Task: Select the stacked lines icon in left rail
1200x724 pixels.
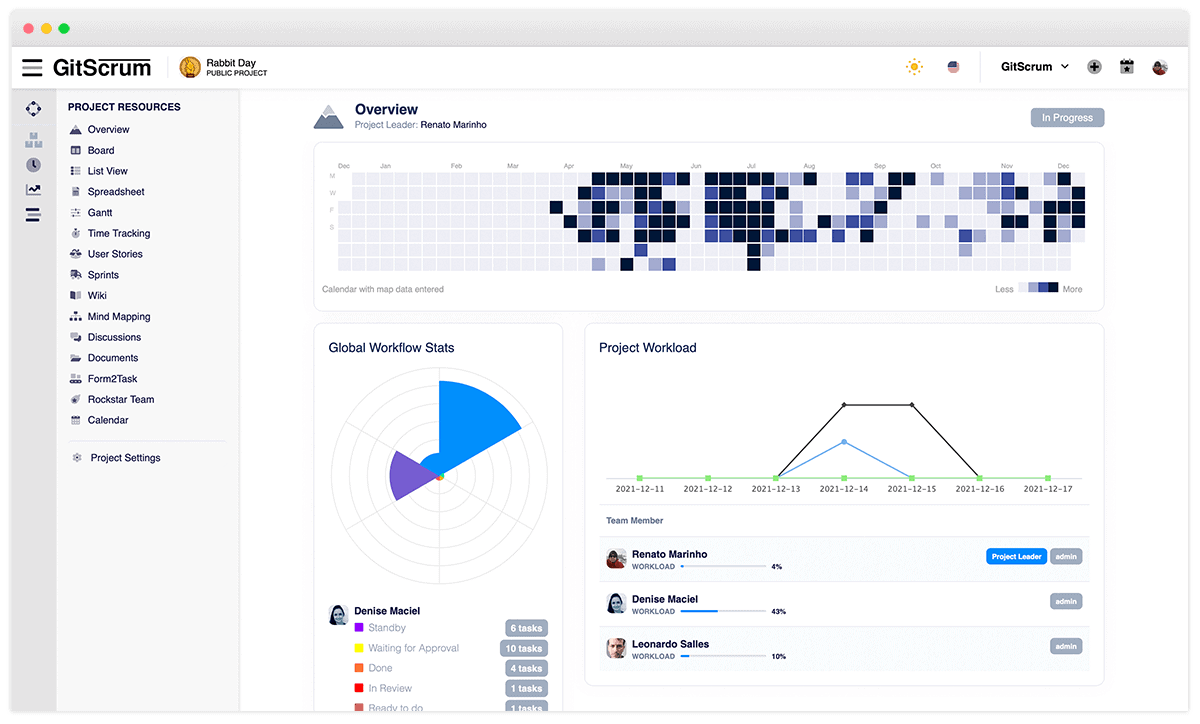Action: (x=33, y=214)
